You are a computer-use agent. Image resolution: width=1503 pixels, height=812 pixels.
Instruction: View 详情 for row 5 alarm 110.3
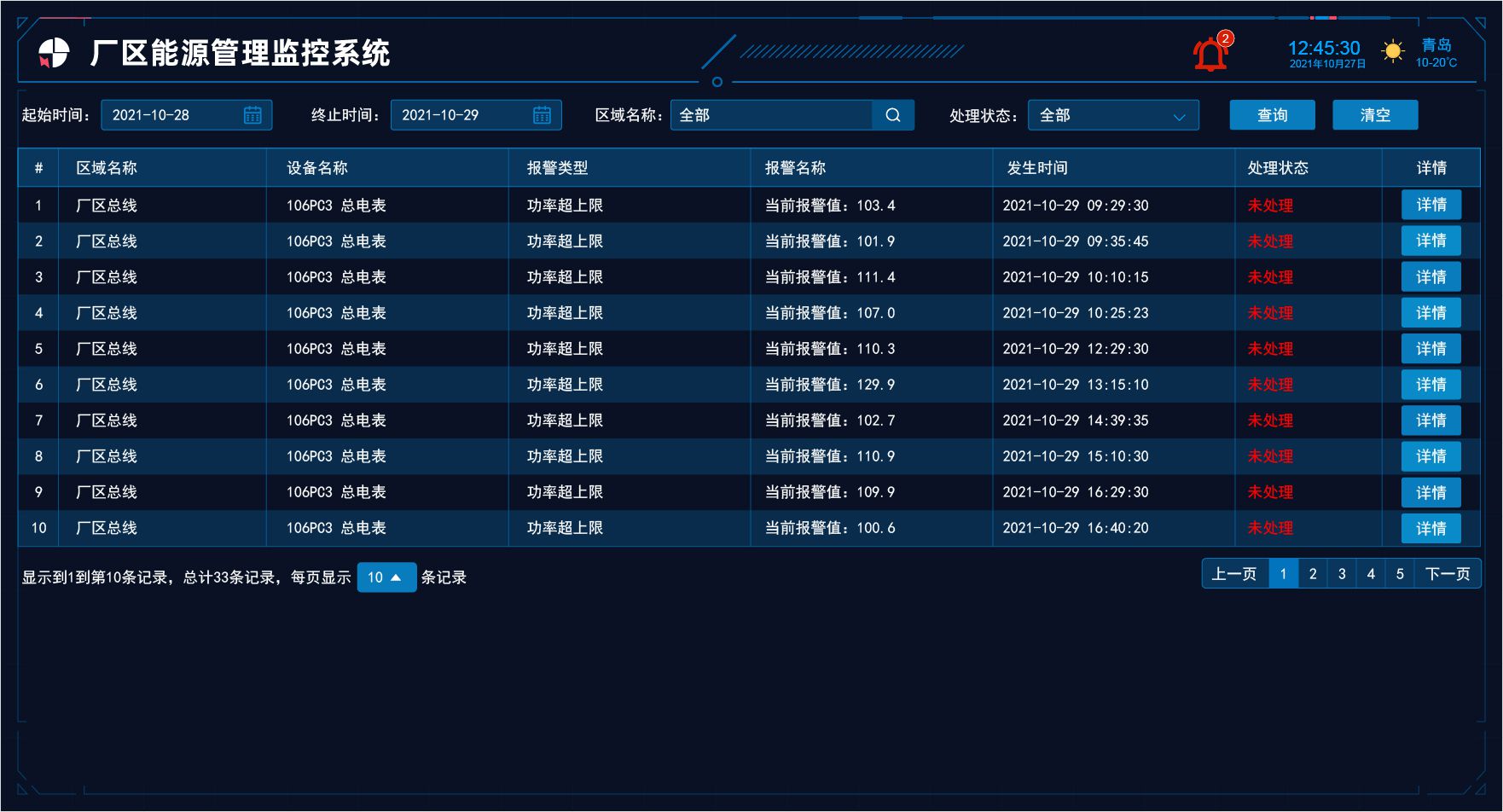coord(1431,348)
